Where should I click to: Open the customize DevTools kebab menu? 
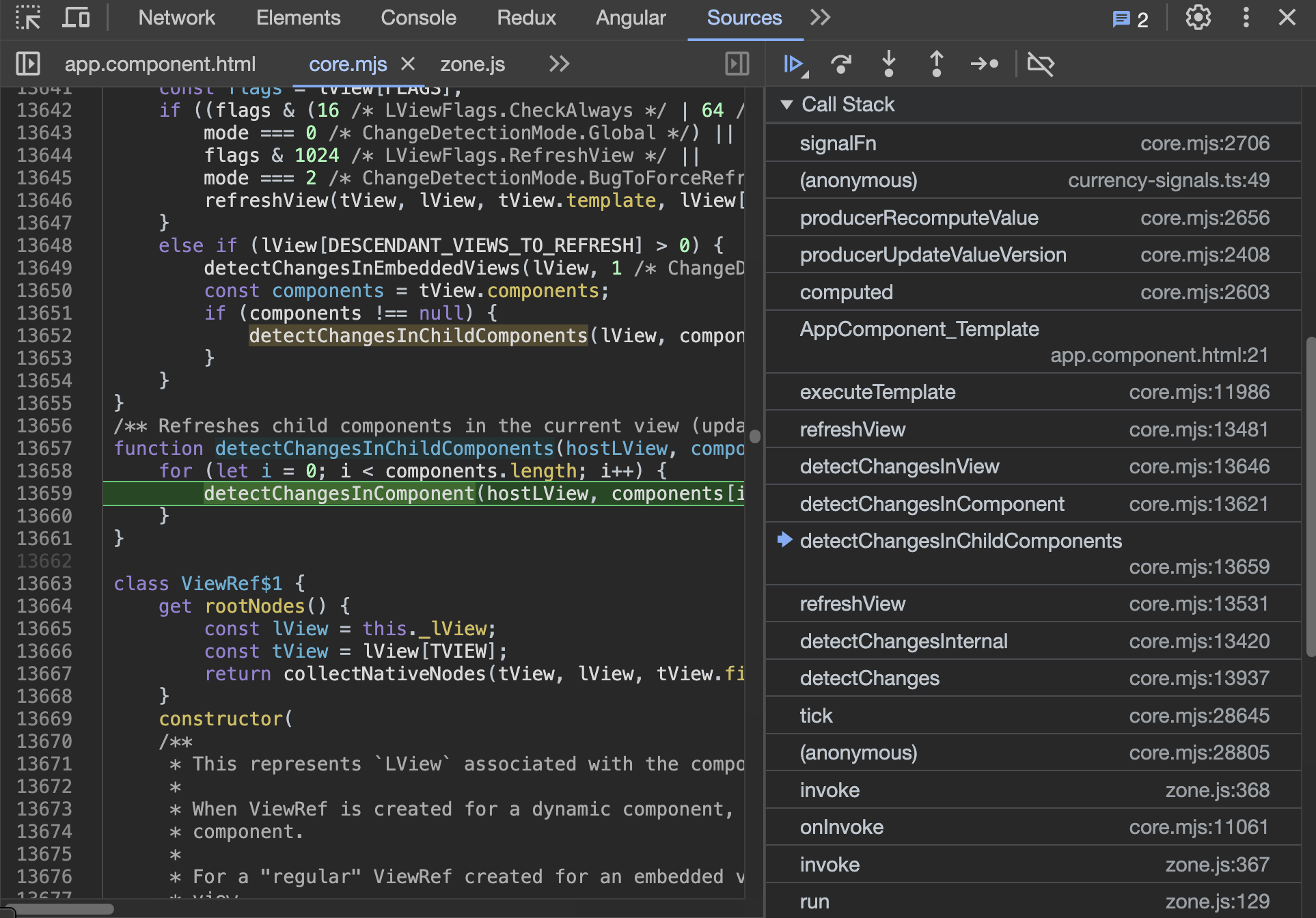pyautogui.click(x=1246, y=18)
